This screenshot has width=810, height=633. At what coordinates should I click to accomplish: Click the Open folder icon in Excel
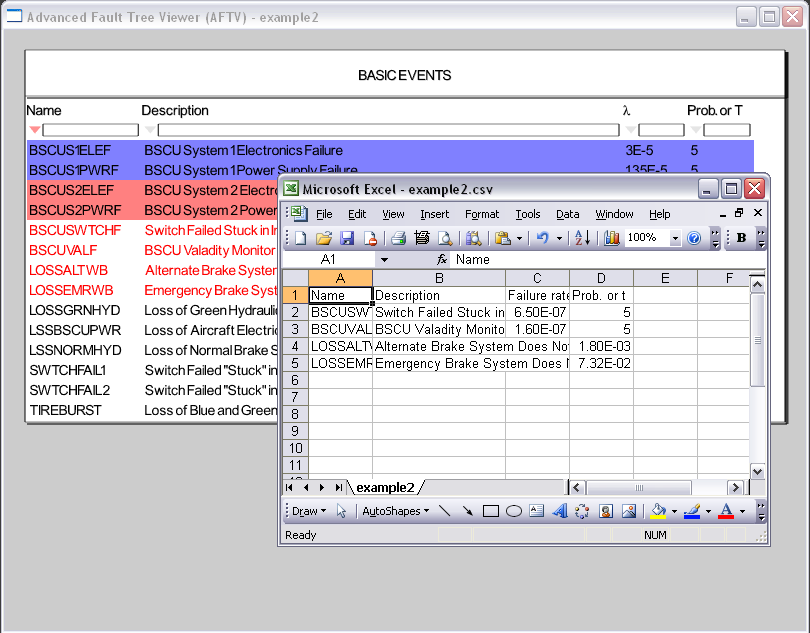pyautogui.click(x=324, y=238)
